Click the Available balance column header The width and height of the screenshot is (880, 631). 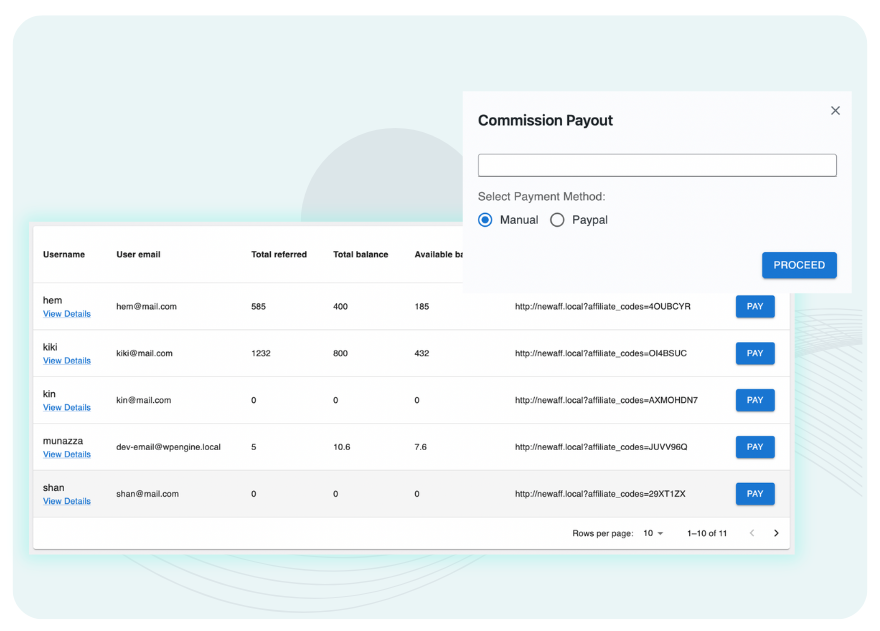coord(438,254)
